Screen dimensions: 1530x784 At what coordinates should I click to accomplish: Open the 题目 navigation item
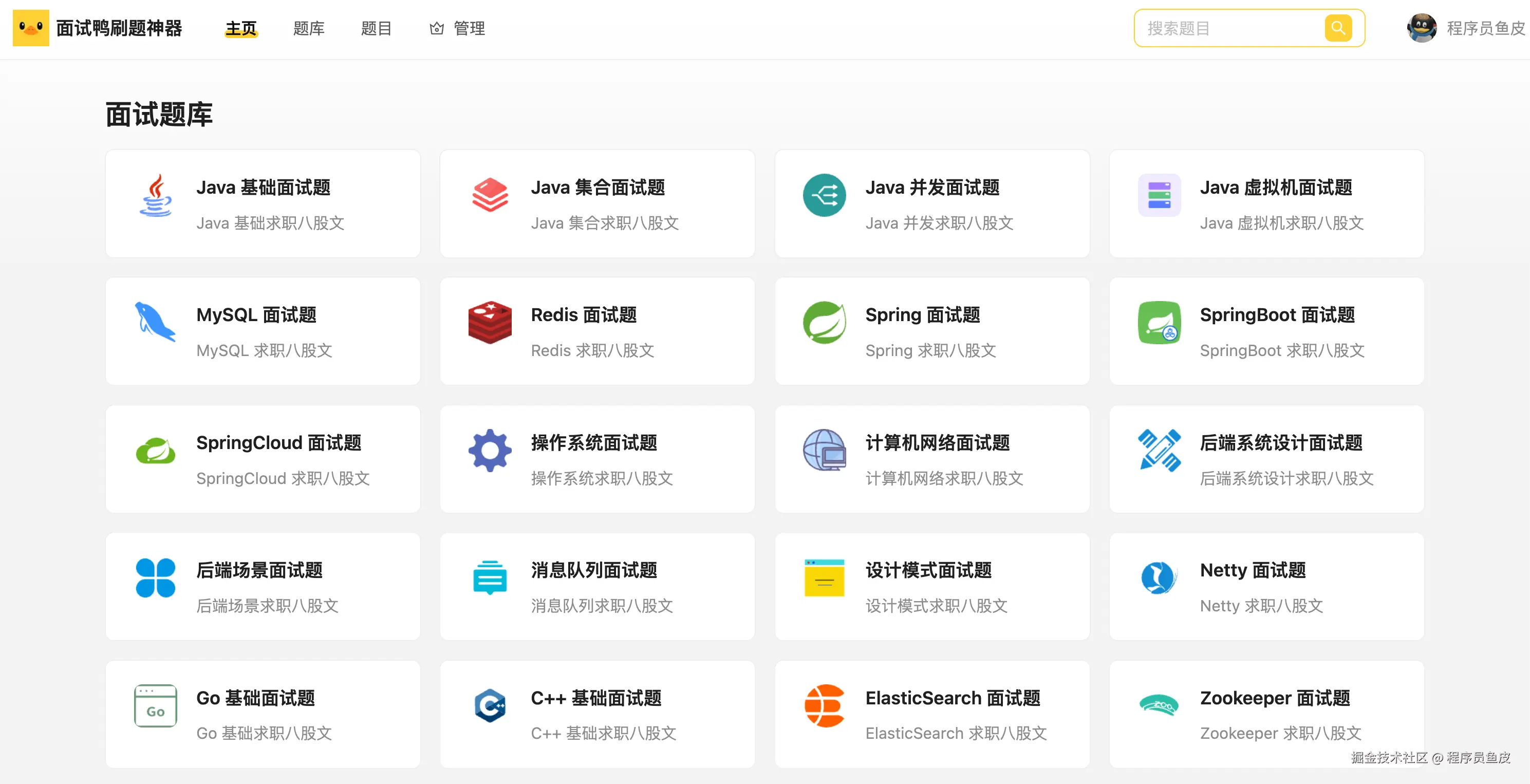pos(376,28)
